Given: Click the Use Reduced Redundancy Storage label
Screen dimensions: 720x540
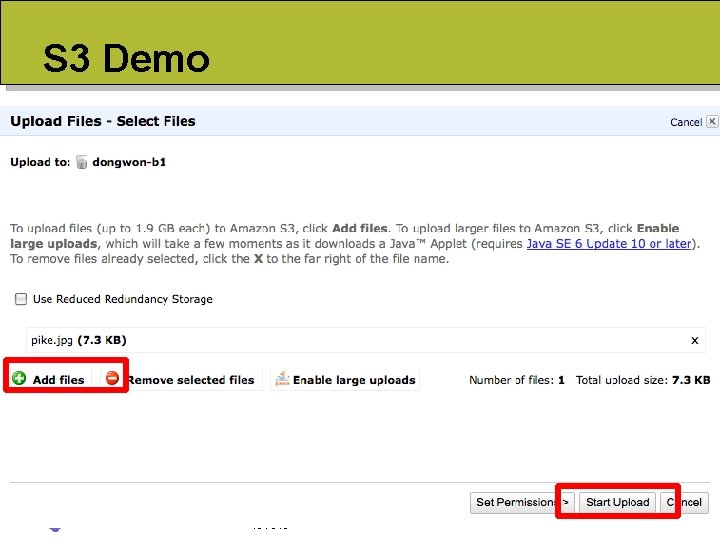Looking at the screenshot, I should tap(123, 299).
